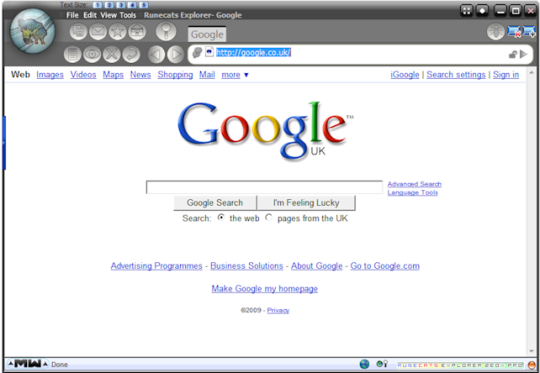The width and height of the screenshot is (540, 373).
Task: Open the Shopping link
Action: tap(175, 75)
